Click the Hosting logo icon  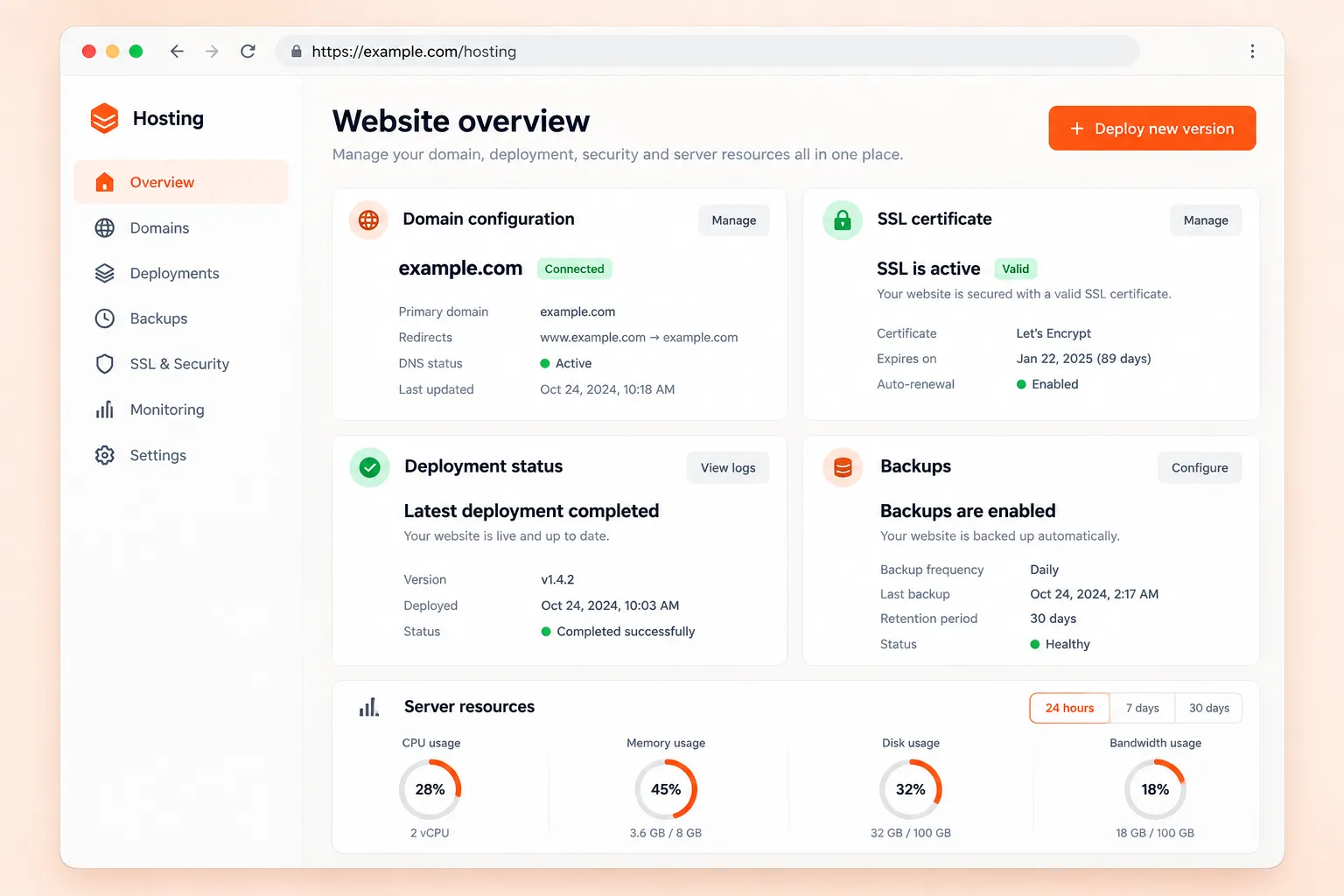(104, 118)
